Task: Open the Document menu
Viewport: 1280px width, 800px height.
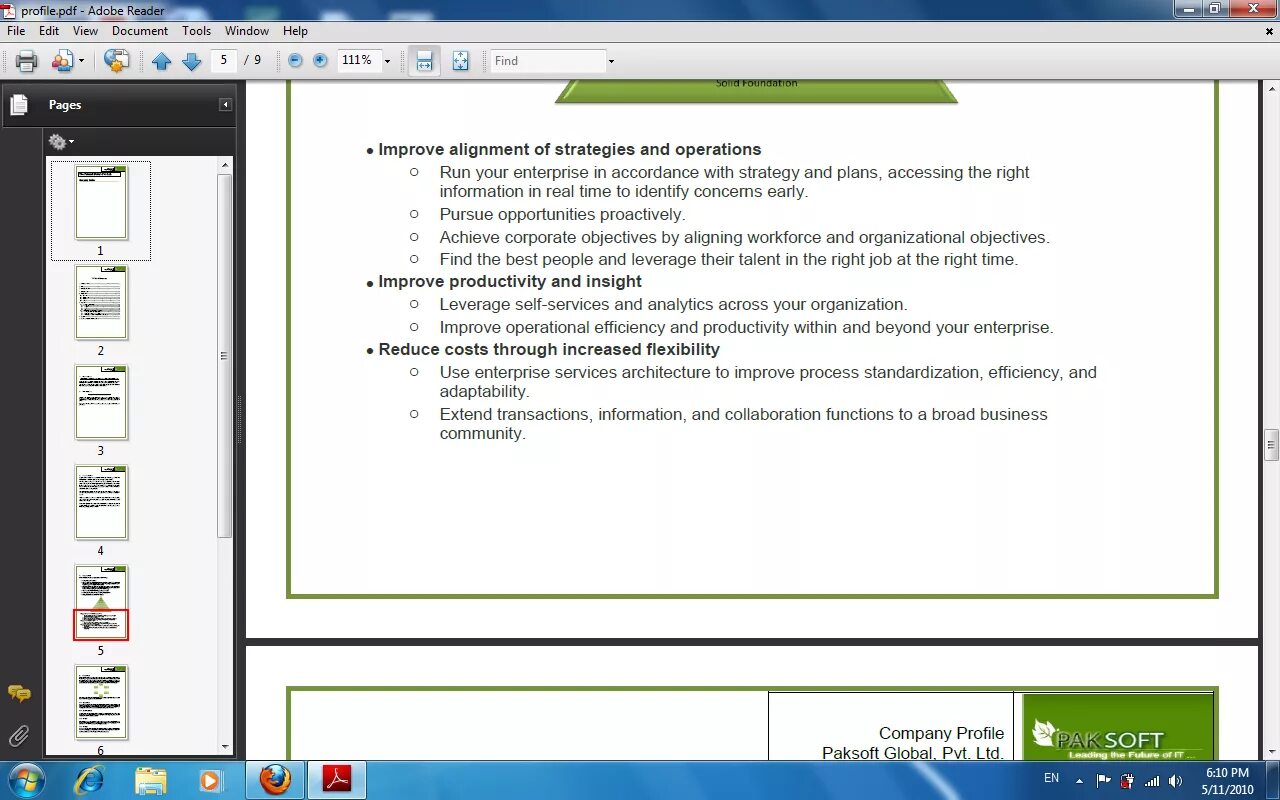Action: (140, 31)
